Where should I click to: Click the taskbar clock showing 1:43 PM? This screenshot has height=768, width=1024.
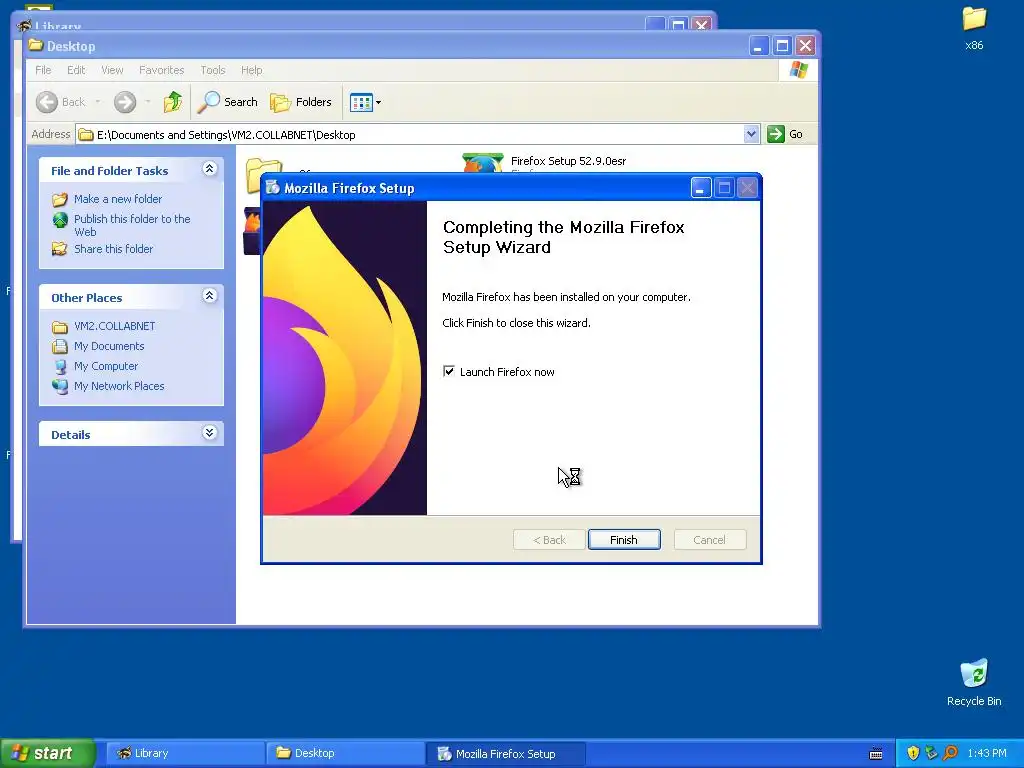pyautogui.click(x=987, y=753)
